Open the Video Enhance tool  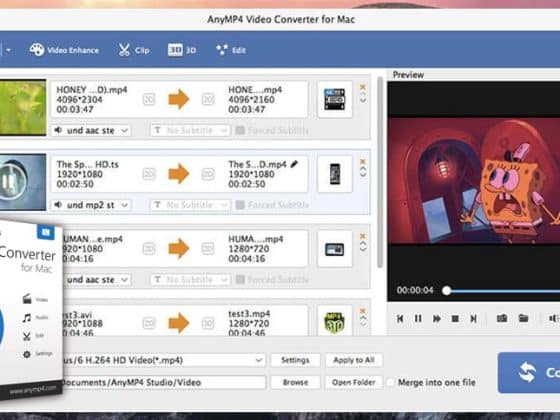(x=64, y=50)
